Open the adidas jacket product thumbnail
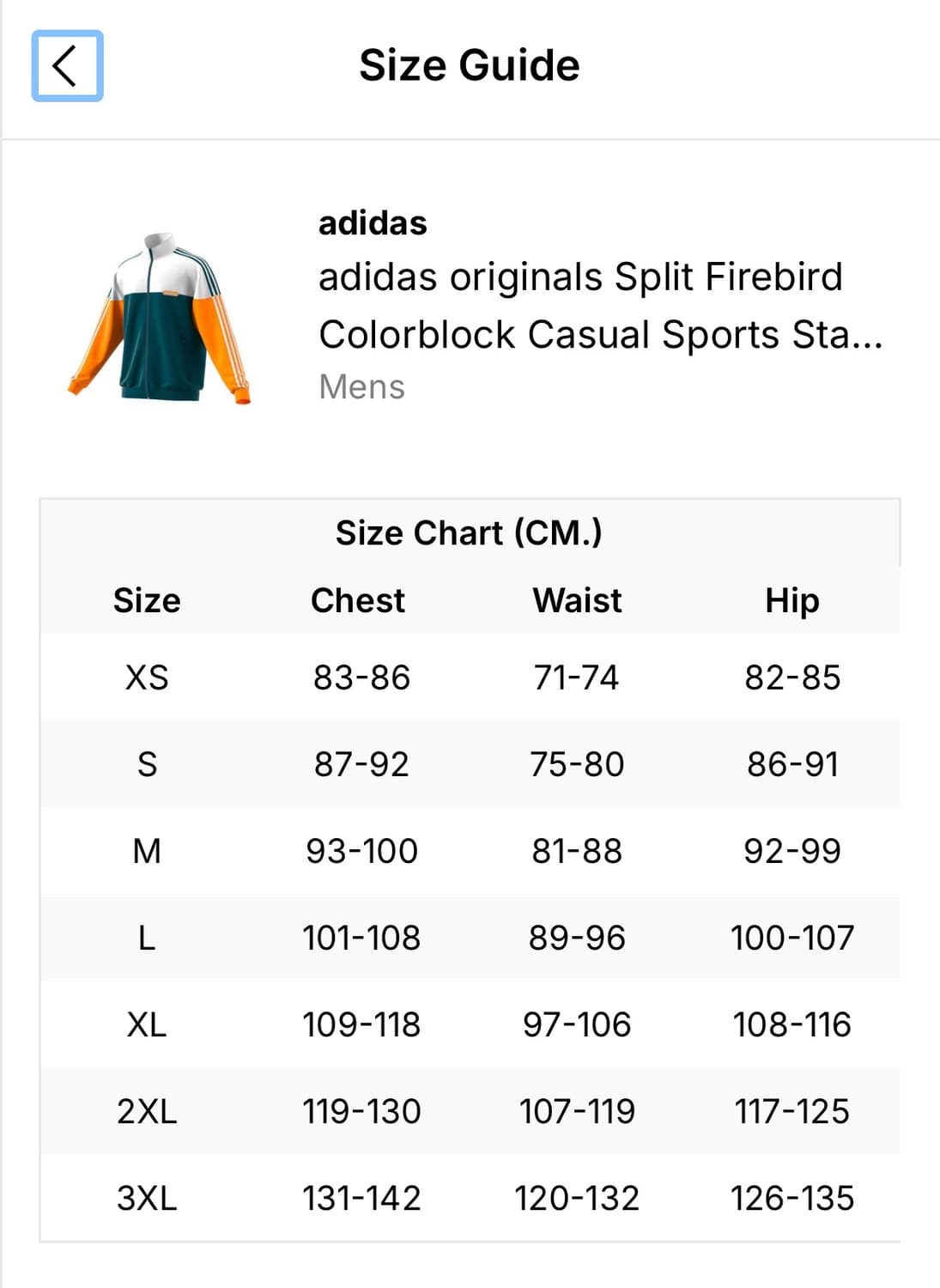Screen dimensions: 940x1288 [160, 318]
